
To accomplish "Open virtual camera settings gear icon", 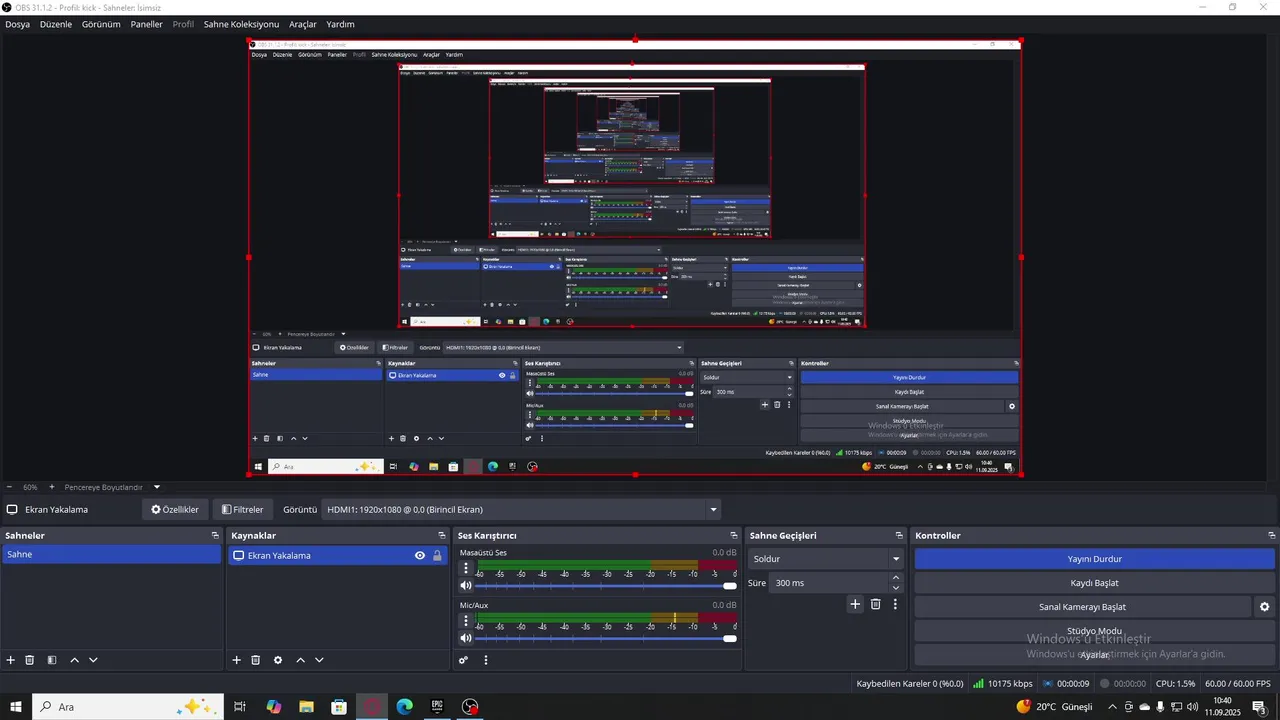I will [x=1264, y=607].
